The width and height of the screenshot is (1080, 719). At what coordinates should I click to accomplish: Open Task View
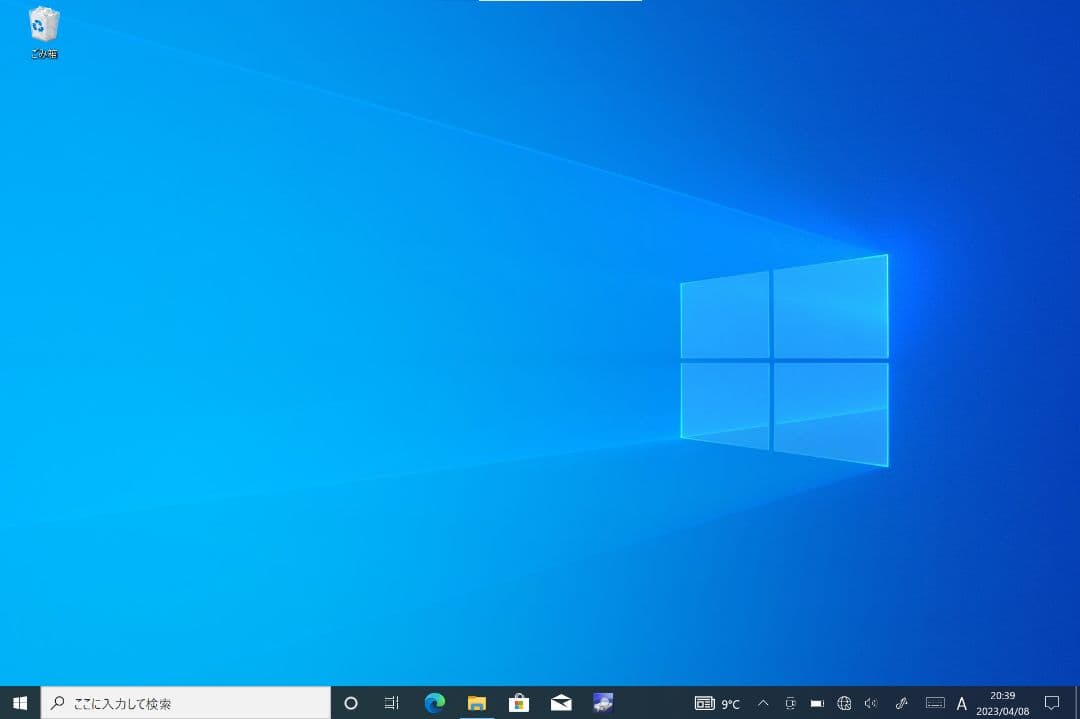pyautogui.click(x=391, y=703)
